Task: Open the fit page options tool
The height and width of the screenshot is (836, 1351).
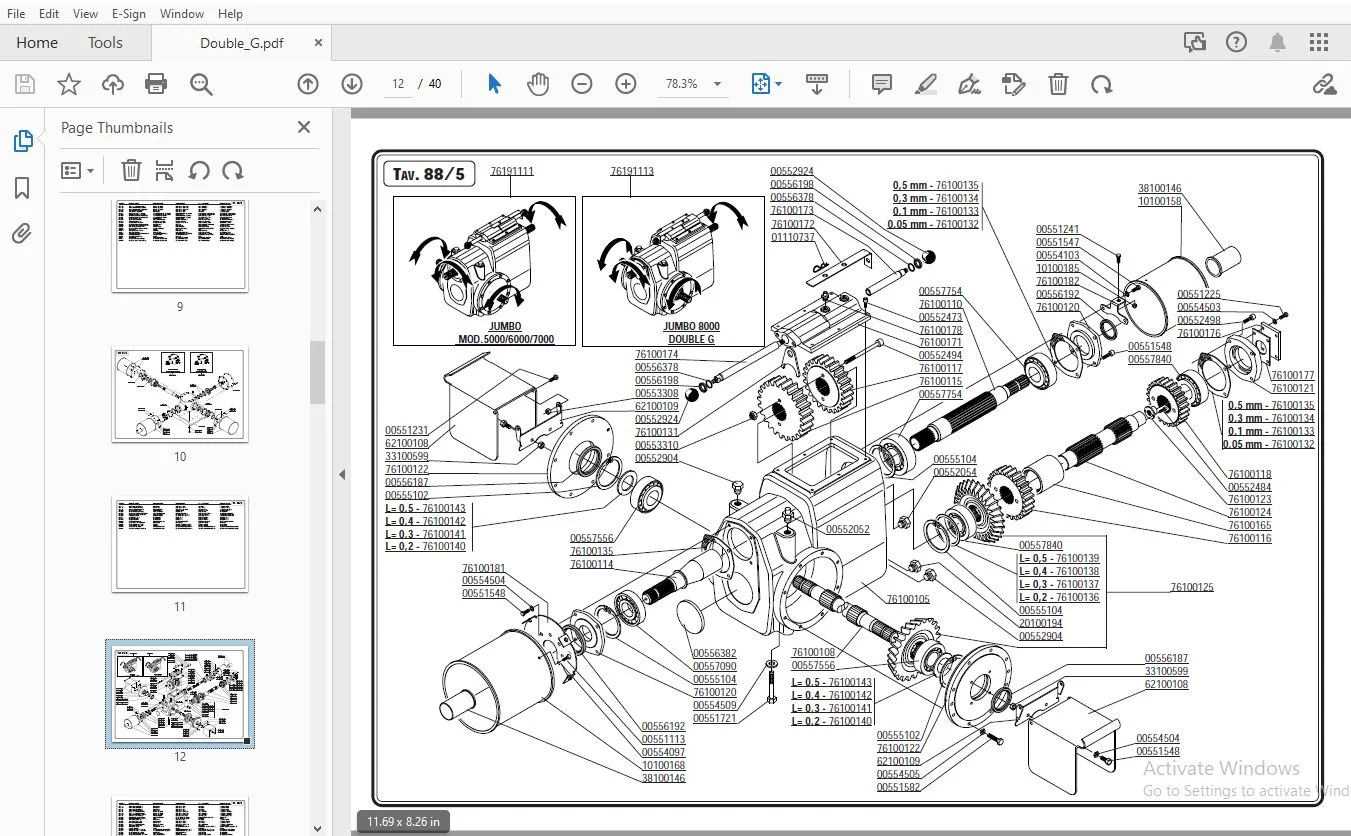Action: [x=766, y=84]
